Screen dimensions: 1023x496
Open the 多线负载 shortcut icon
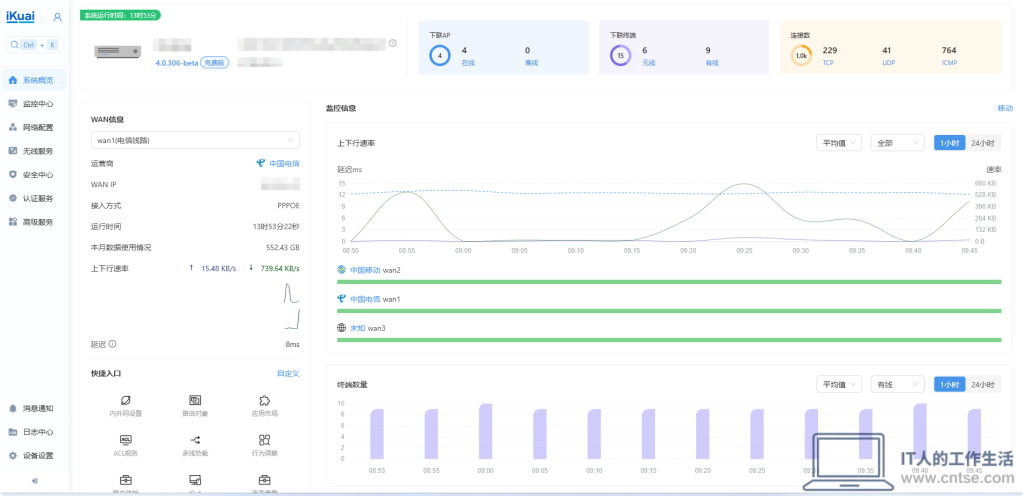tap(195, 440)
